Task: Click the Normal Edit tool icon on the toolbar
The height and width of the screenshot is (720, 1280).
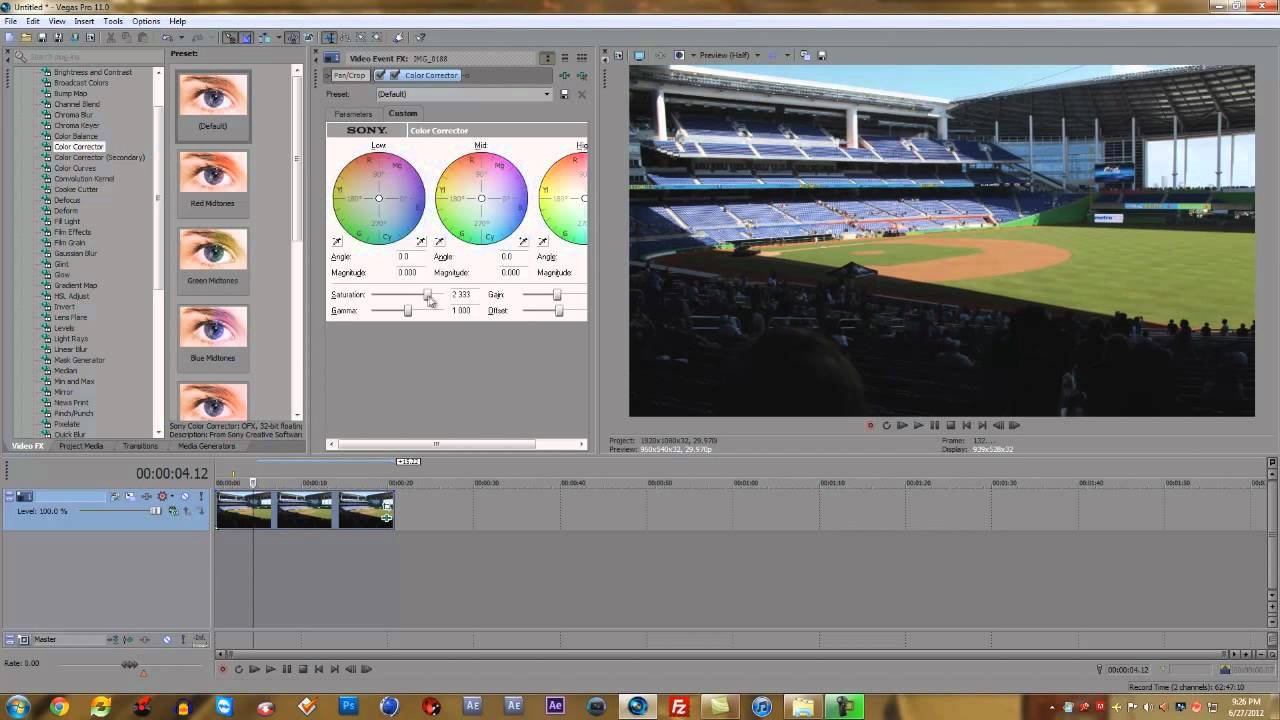Action: (230, 37)
